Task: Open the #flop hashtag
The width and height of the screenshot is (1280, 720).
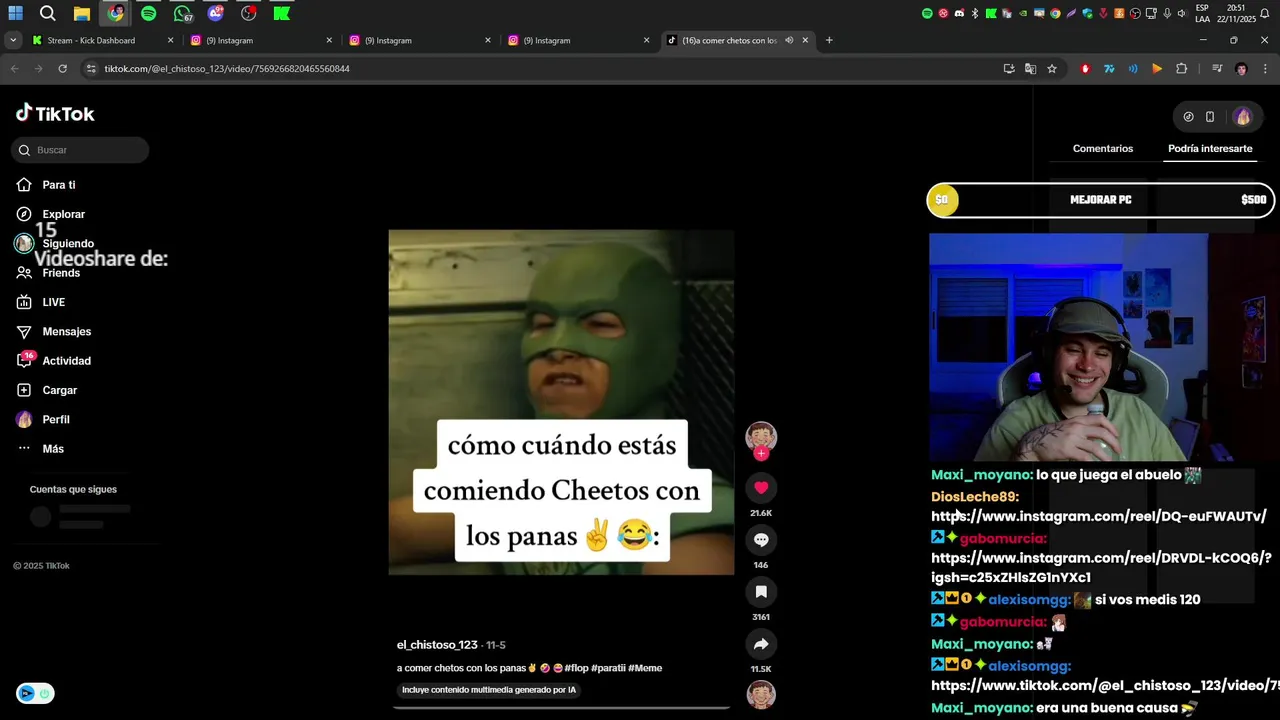Action: tap(576, 668)
